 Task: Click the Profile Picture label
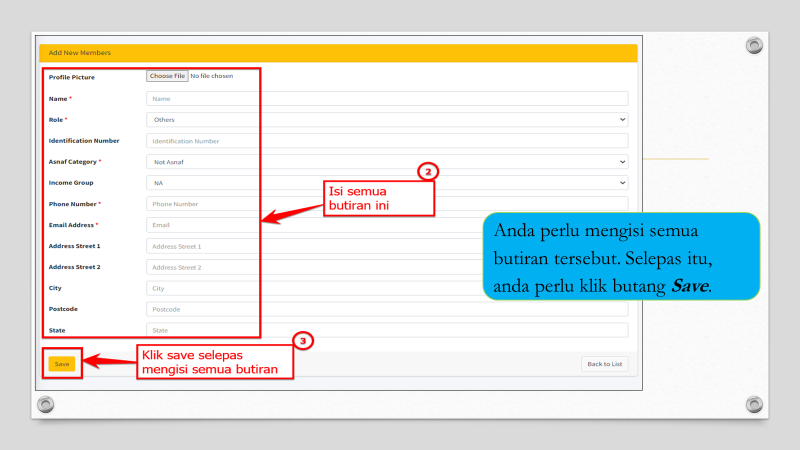71,77
